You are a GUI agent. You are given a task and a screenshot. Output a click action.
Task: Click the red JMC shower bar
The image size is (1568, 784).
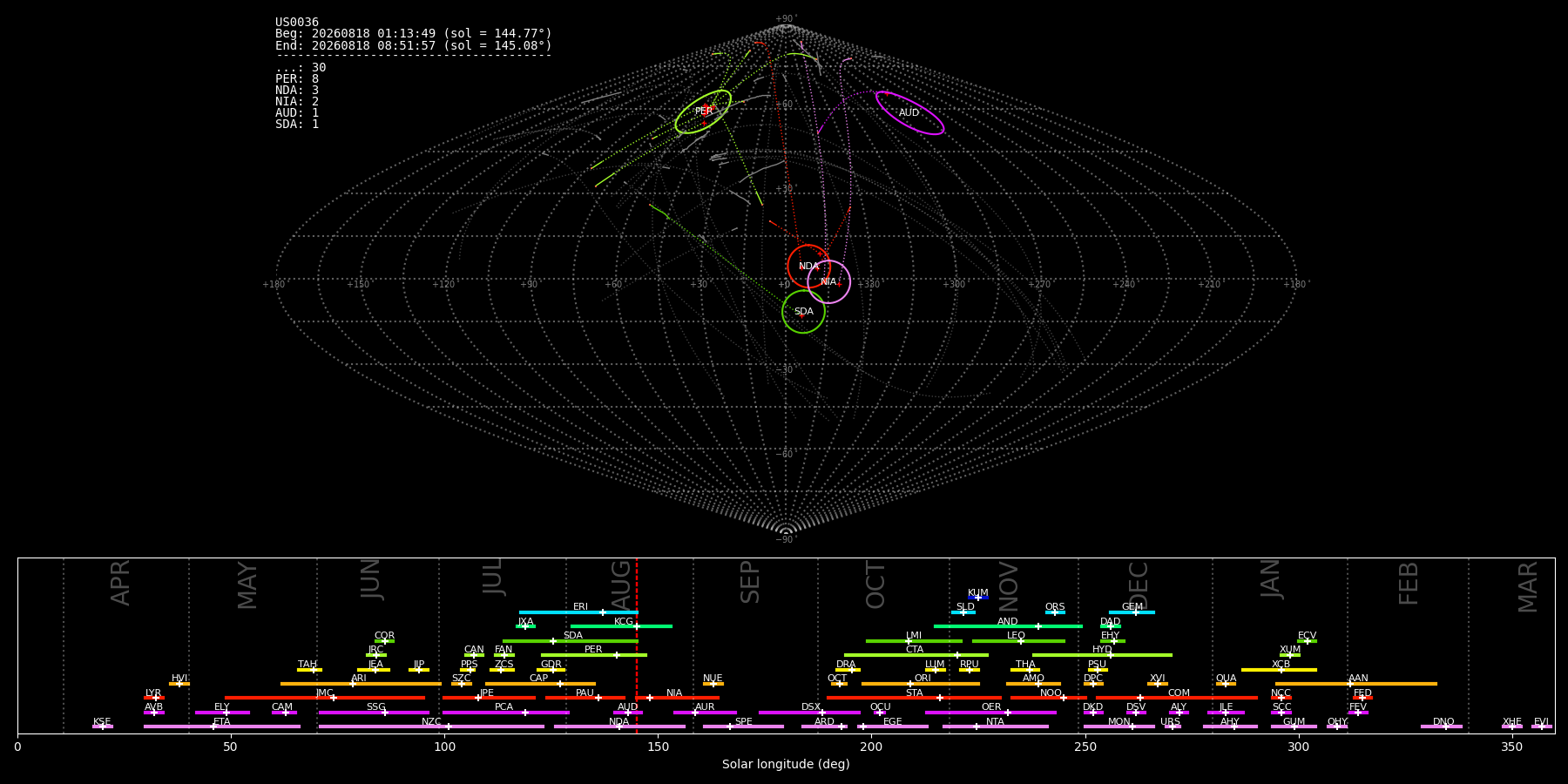(325, 698)
